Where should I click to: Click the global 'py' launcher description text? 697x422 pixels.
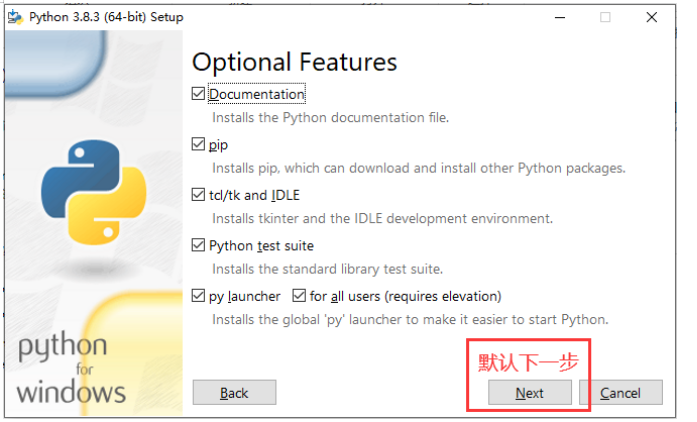pos(410,319)
